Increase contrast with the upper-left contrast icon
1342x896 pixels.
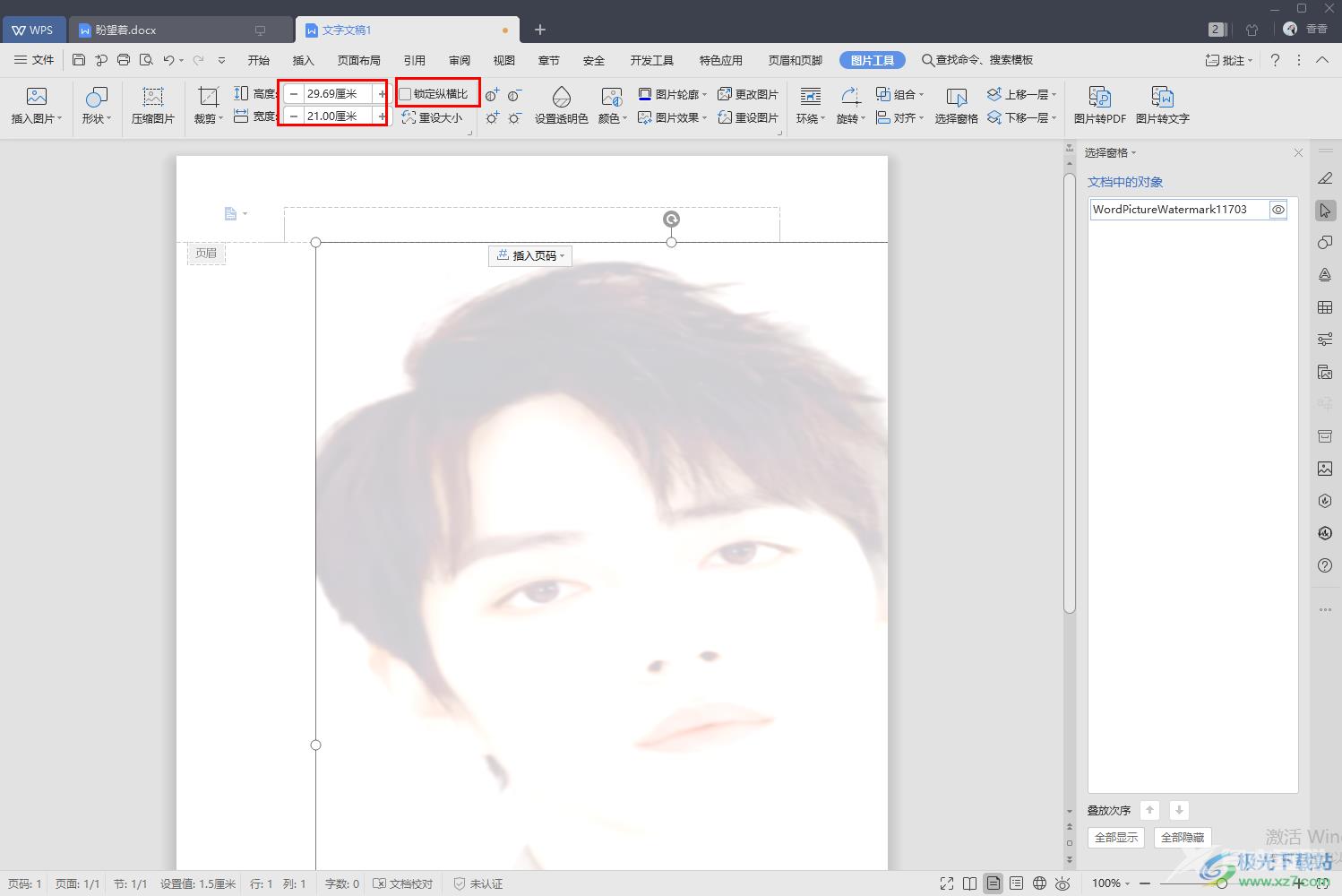(492, 94)
